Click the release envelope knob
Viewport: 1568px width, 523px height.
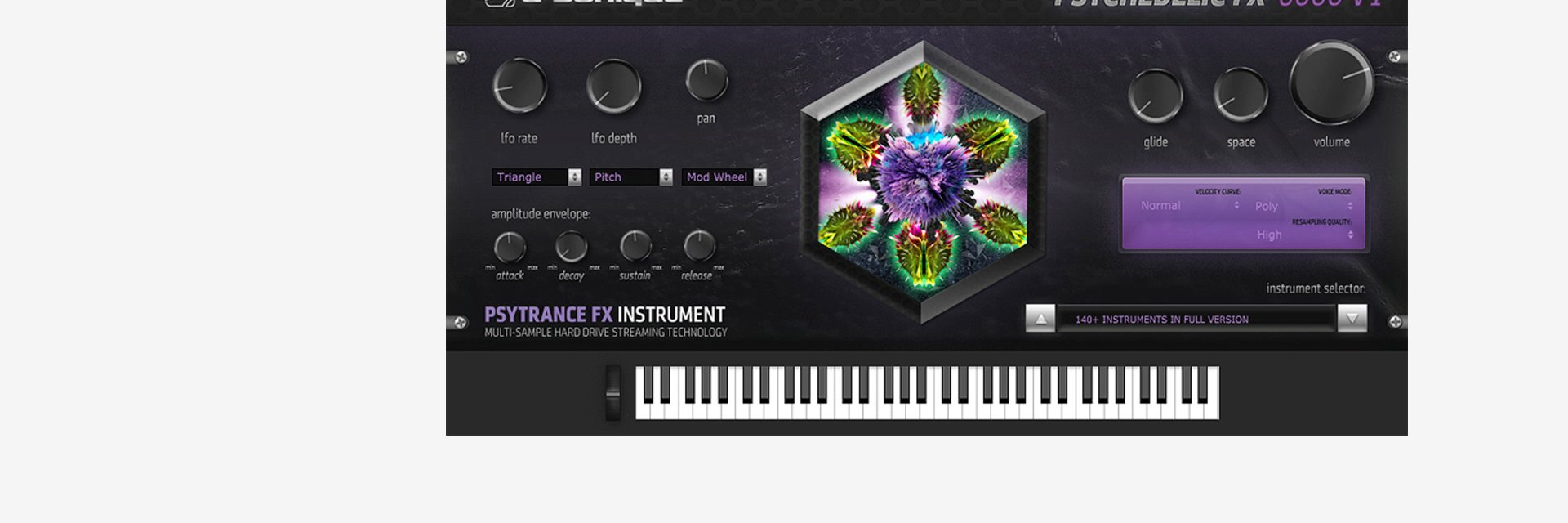pos(699,246)
